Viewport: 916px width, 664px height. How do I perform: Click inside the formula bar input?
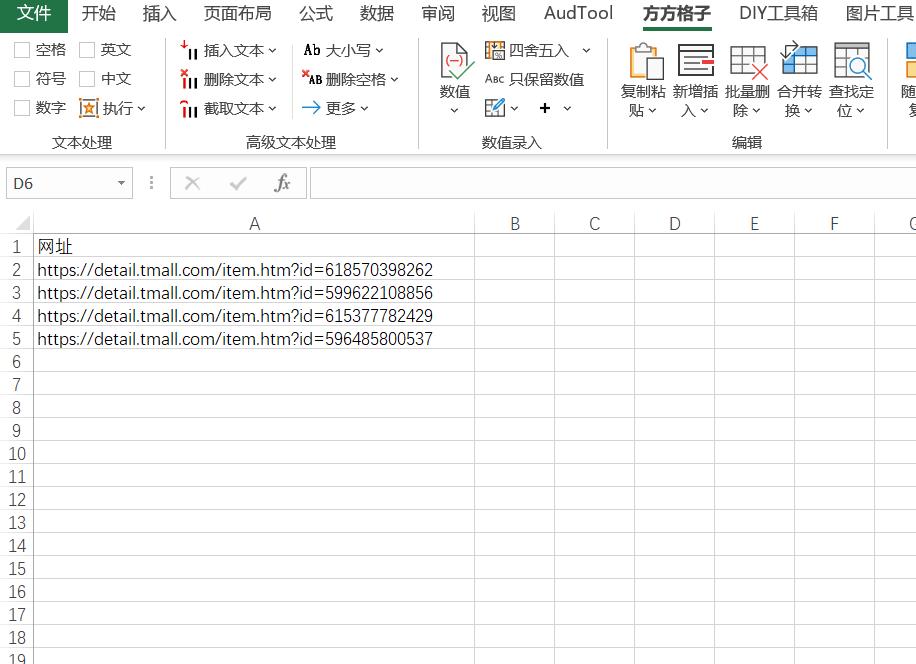(x=612, y=183)
